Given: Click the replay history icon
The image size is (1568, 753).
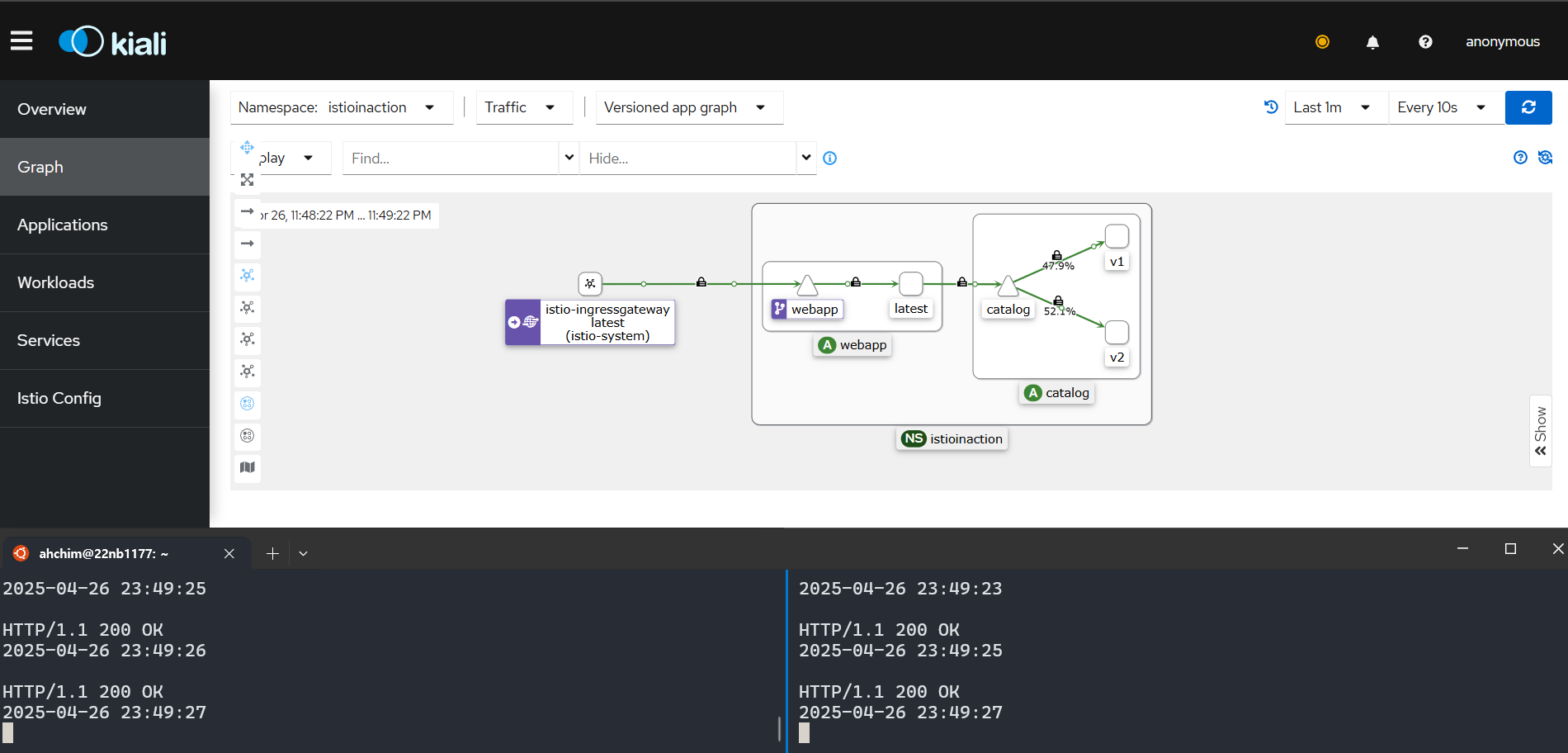Looking at the screenshot, I should [1271, 107].
